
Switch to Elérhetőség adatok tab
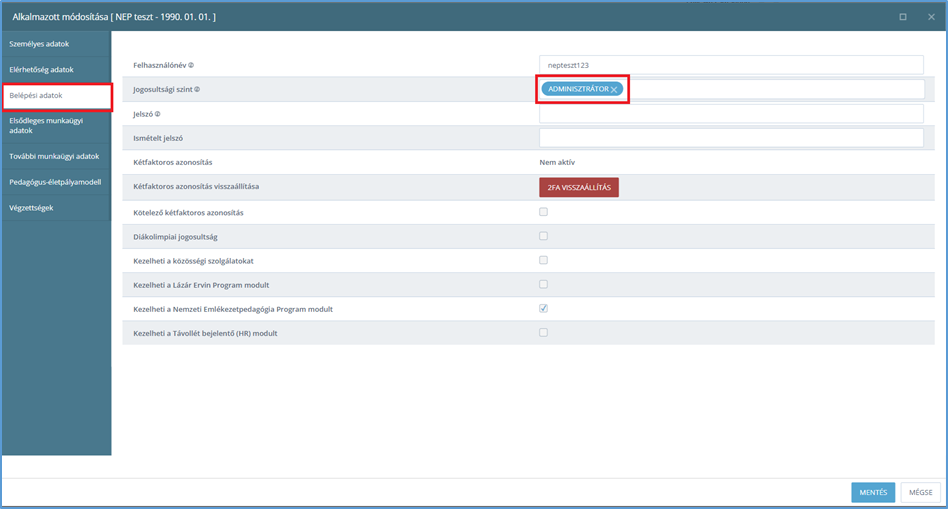56,70
